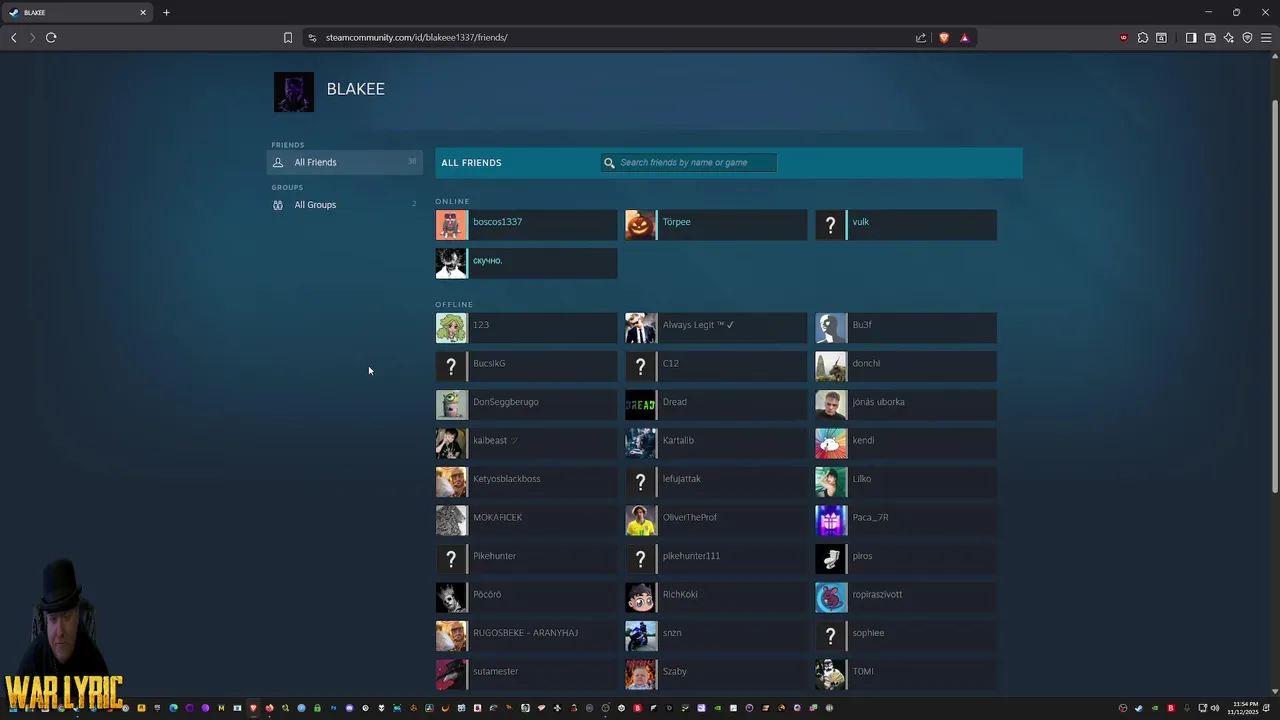Select All Friends in sidebar
1280x720 pixels.
(344, 162)
